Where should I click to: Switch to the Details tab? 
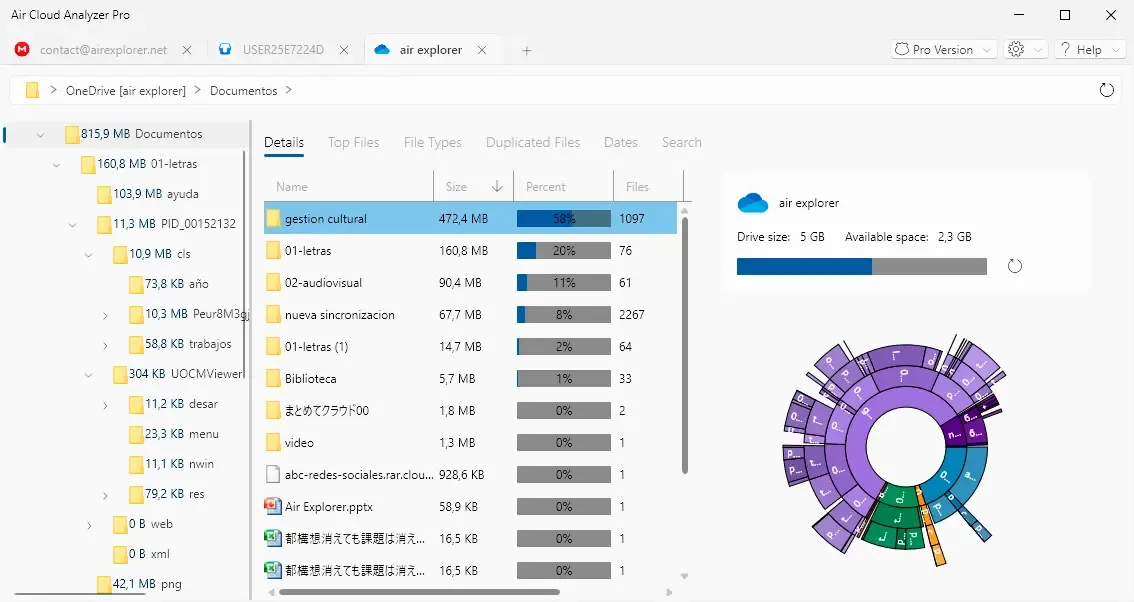[284, 143]
